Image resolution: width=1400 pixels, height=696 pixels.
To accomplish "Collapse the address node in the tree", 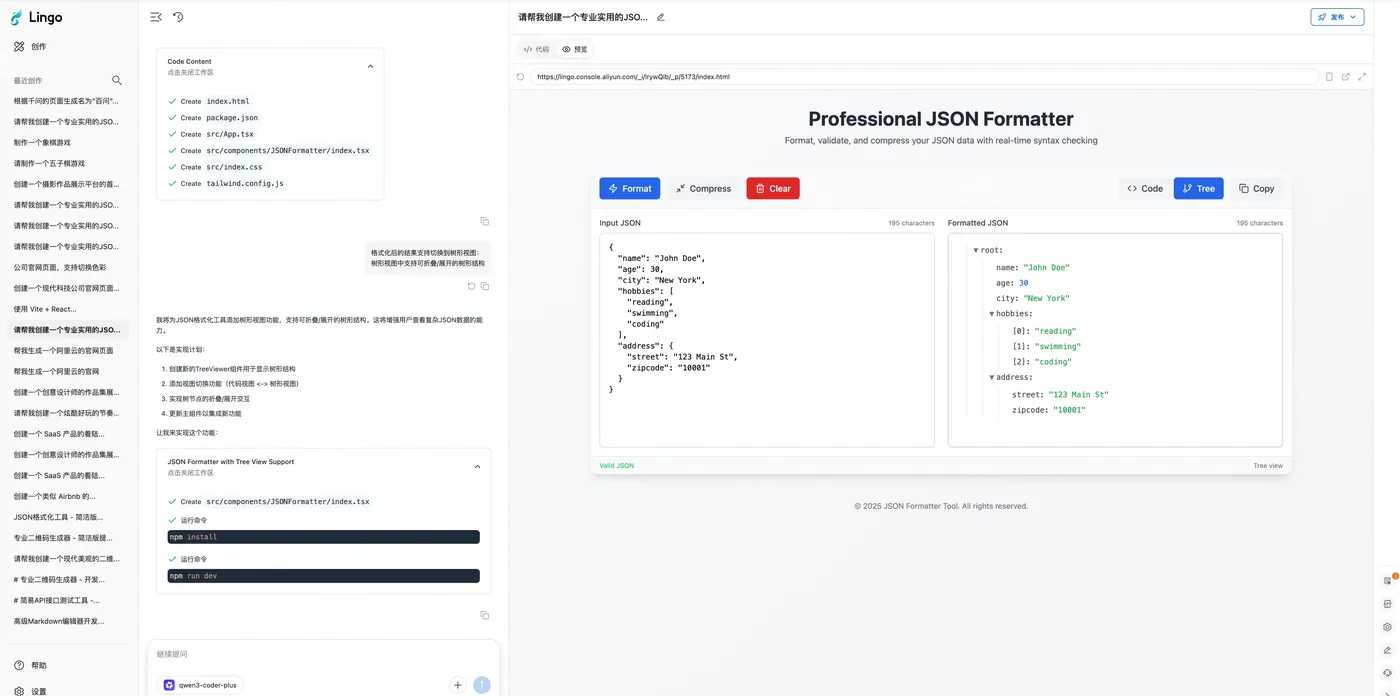I will (x=992, y=378).
